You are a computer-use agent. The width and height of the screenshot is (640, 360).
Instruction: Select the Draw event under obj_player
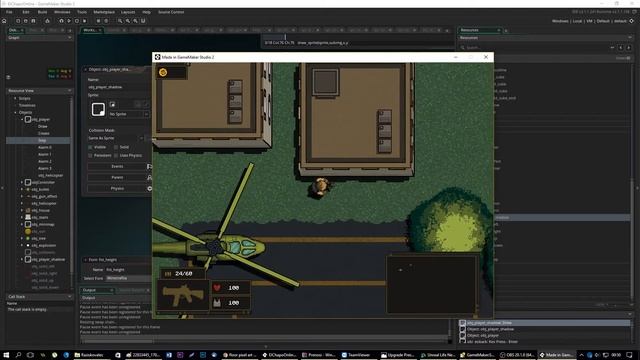42,127
